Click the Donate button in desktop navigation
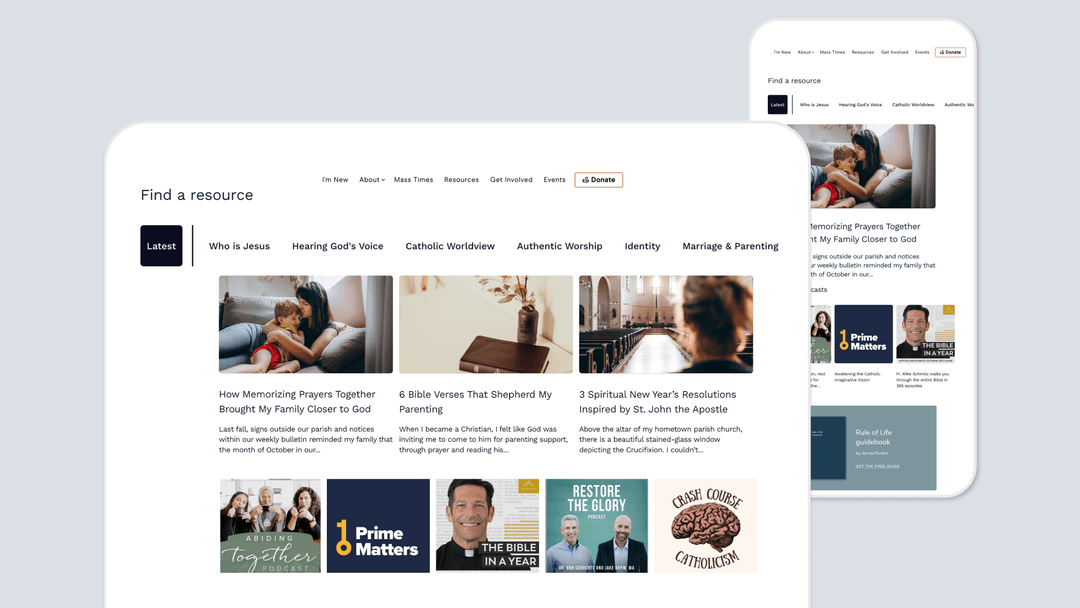 click(x=599, y=180)
